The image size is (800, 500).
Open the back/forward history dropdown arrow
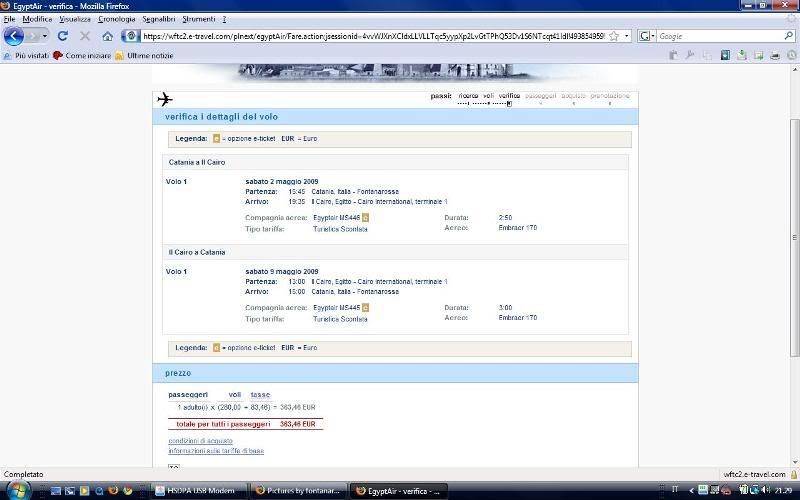(45, 36)
